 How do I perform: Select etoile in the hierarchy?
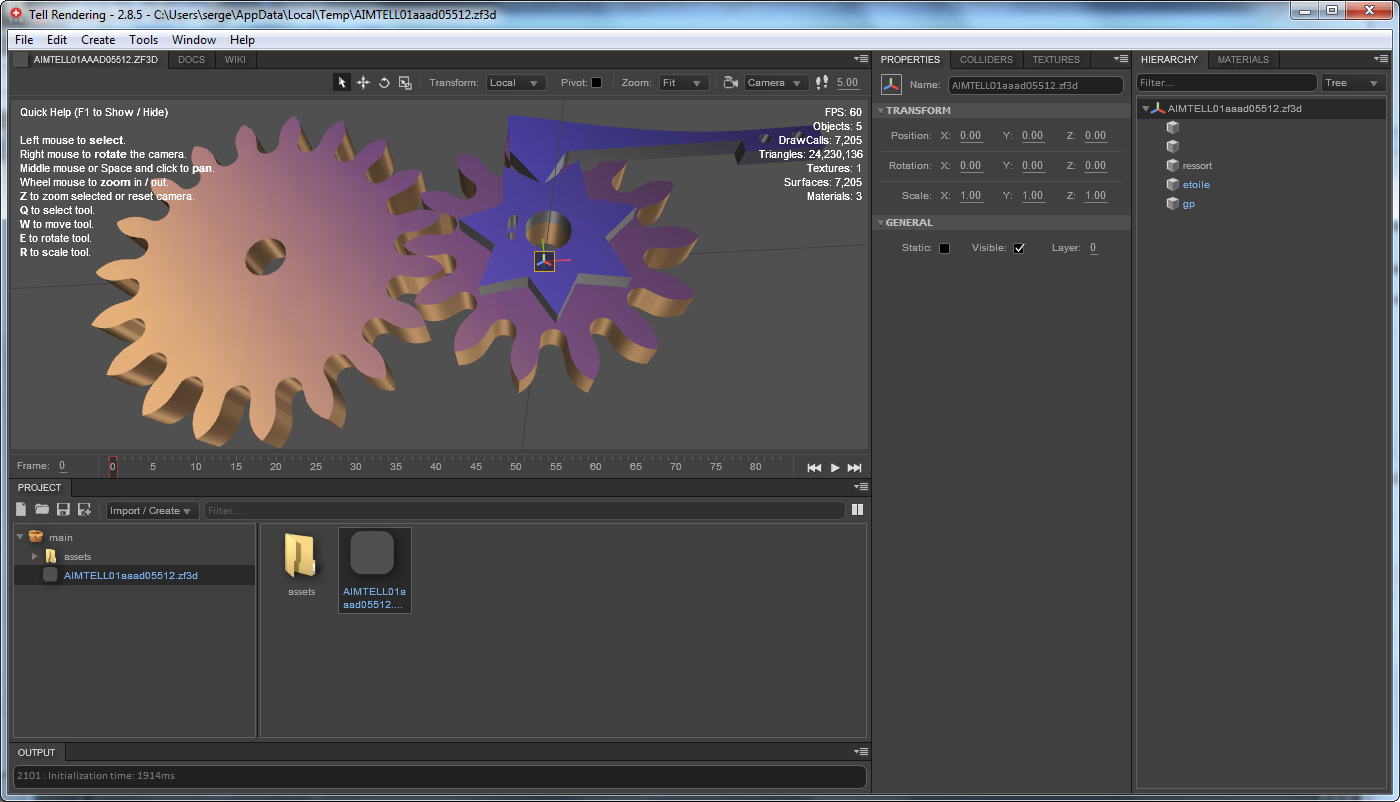pyautogui.click(x=1196, y=185)
